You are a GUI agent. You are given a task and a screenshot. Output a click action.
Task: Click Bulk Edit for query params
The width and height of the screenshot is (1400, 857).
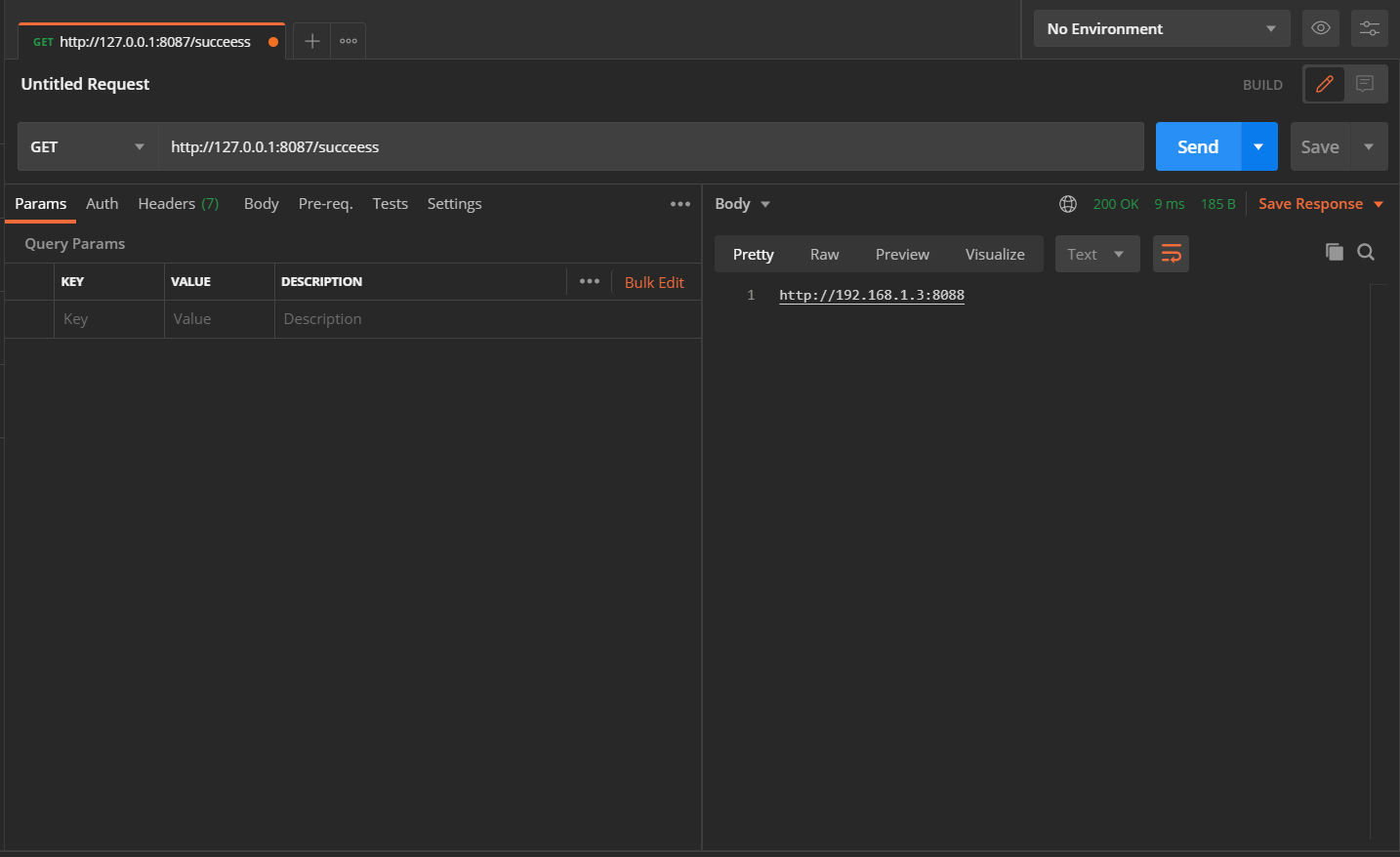[x=654, y=282]
